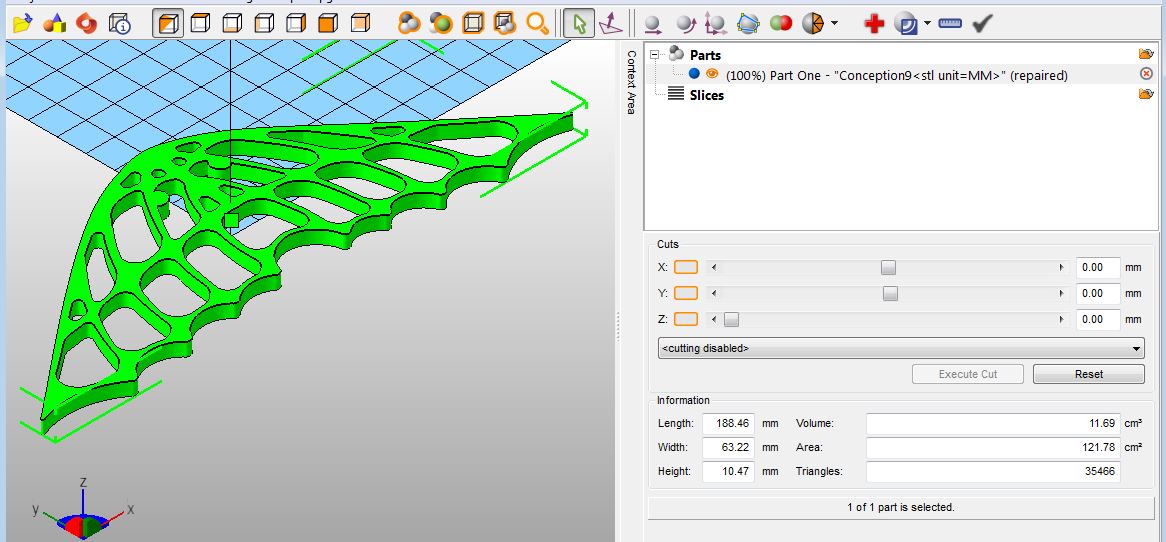Open the ruler measurement tool
This screenshot has width=1166, height=542.
(x=950, y=24)
